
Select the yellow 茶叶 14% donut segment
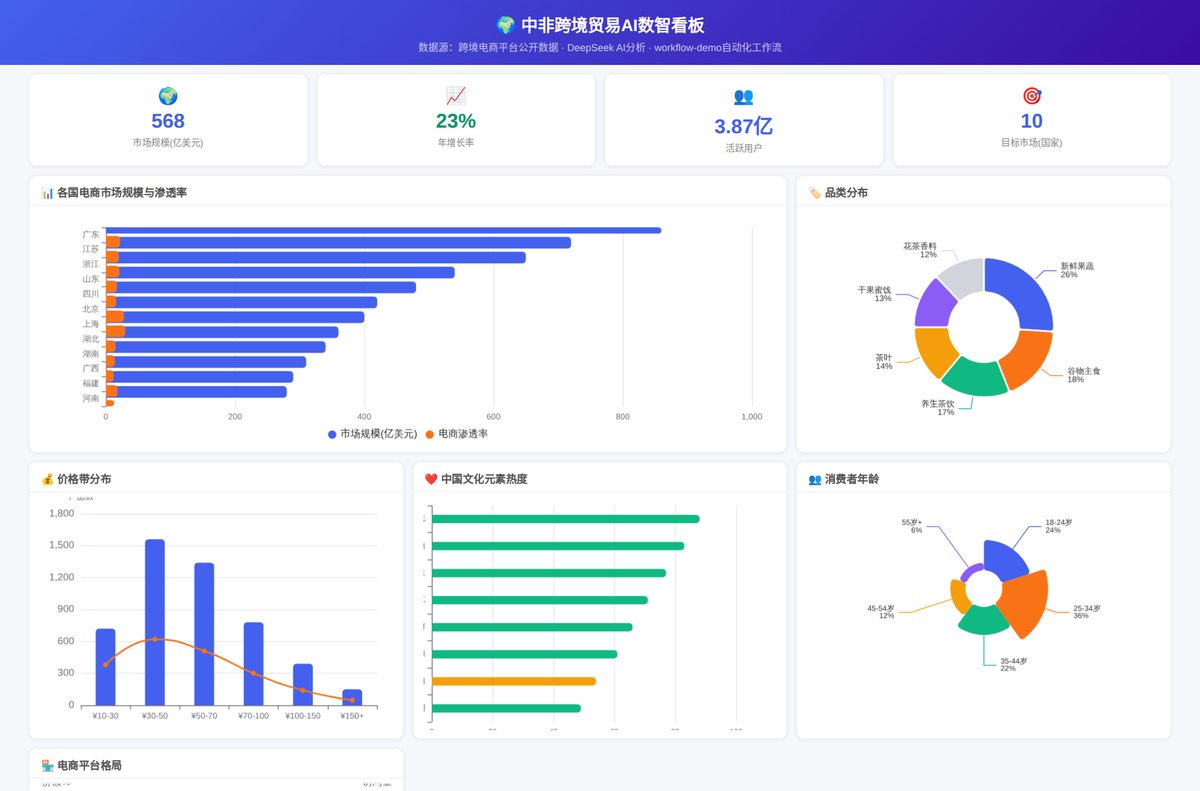tap(934, 352)
